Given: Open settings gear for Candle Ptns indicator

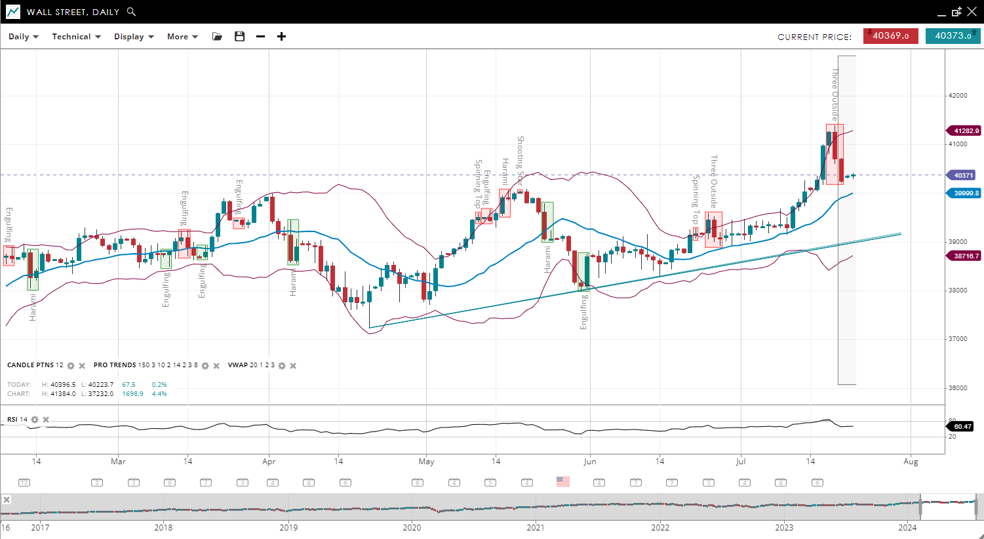Looking at the screenshot, I should click(x=71, y=366).
